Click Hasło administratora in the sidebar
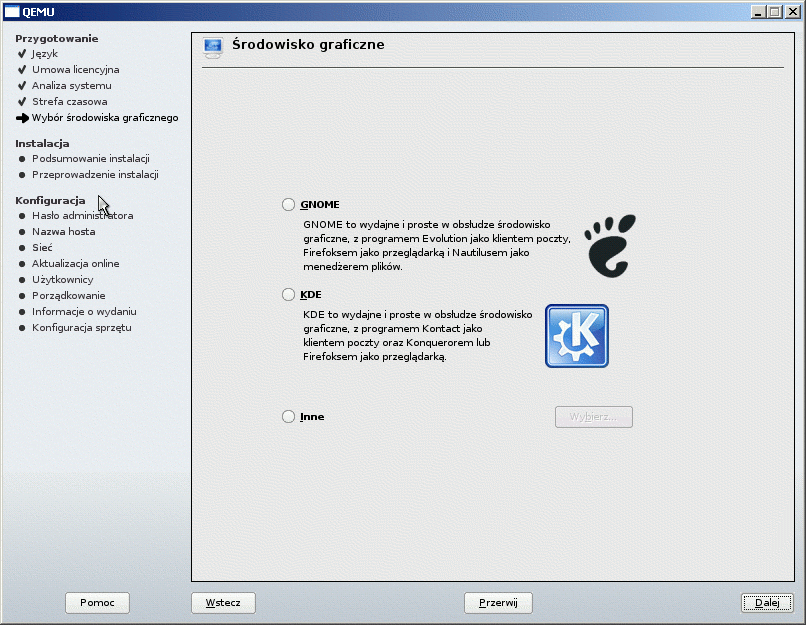 [82, 216]
